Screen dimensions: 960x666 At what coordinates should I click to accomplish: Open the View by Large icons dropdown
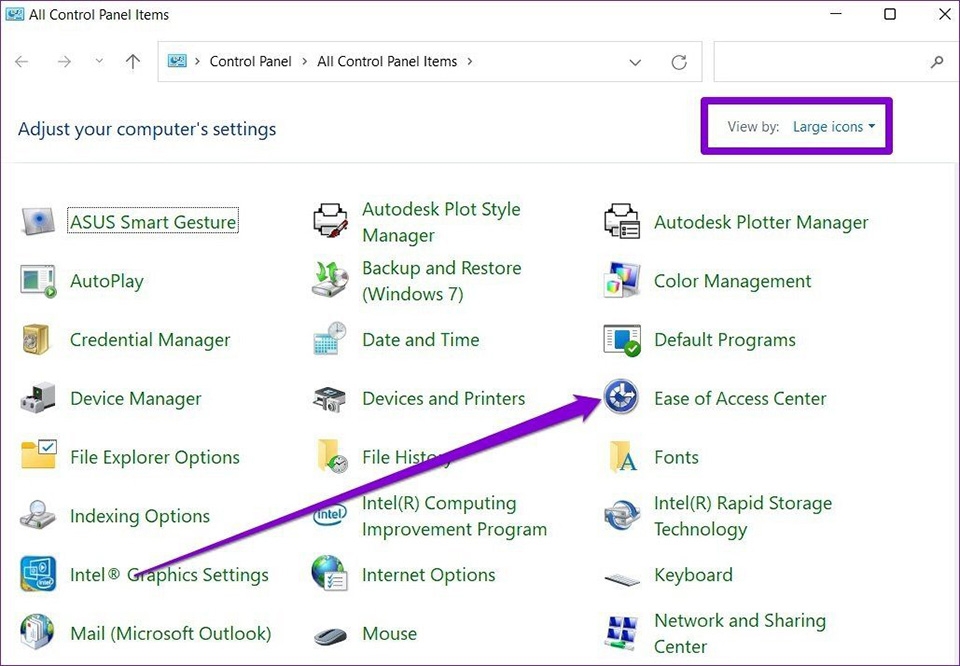833,126
